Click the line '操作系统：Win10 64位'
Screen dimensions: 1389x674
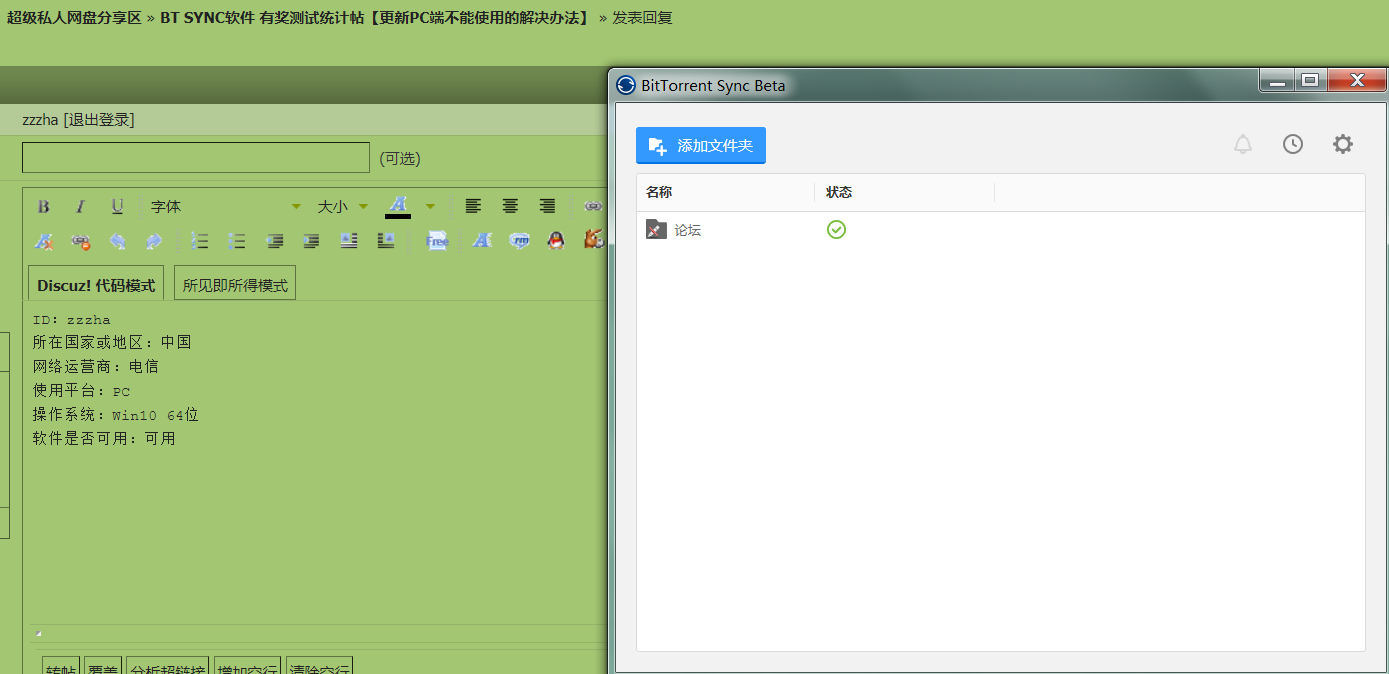[116, 414]
